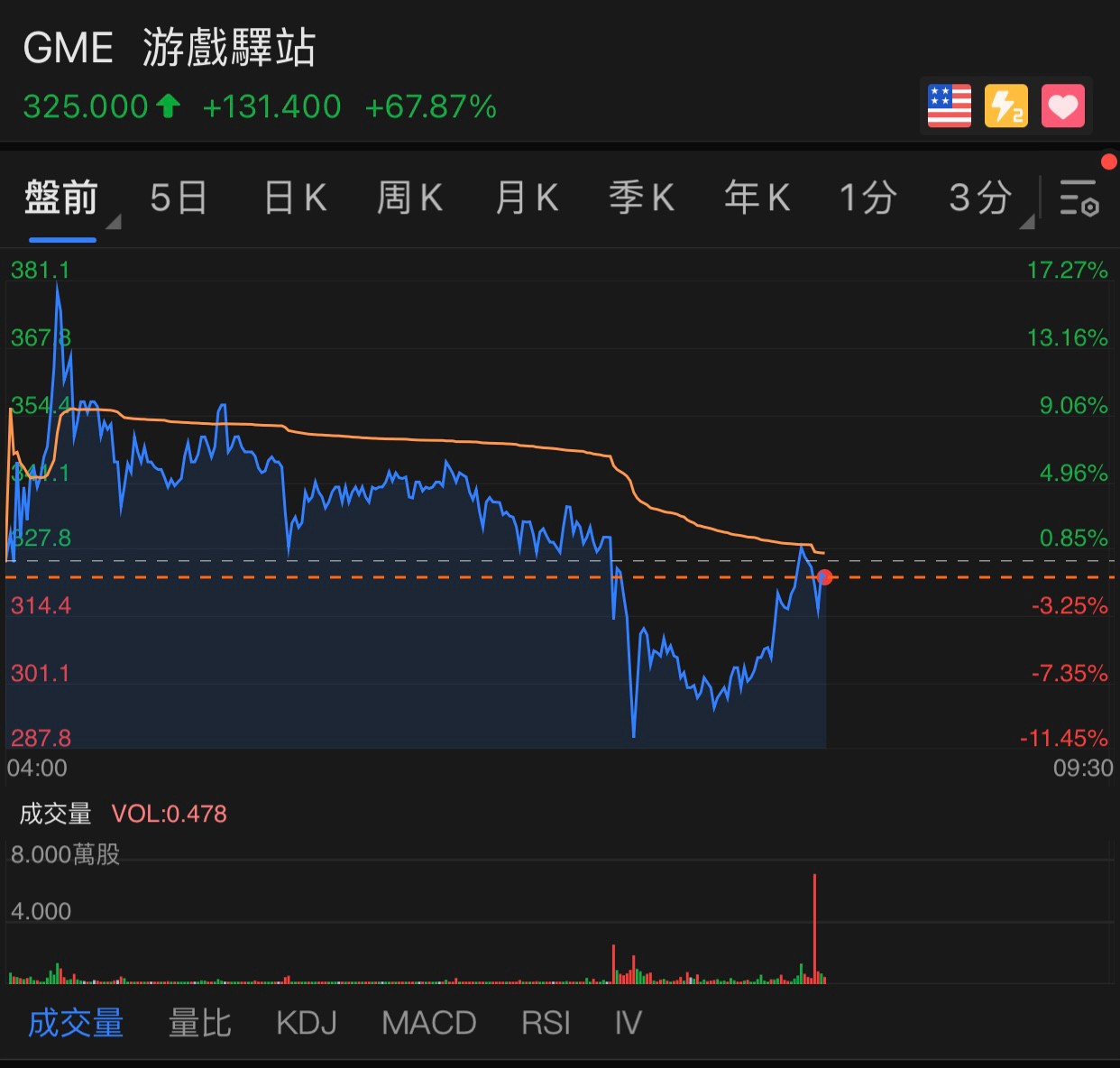The height and width of the screenshot is (1068, 1120).
Task: Switch to the 1分 chart tab
Action: tap(868, 198)
